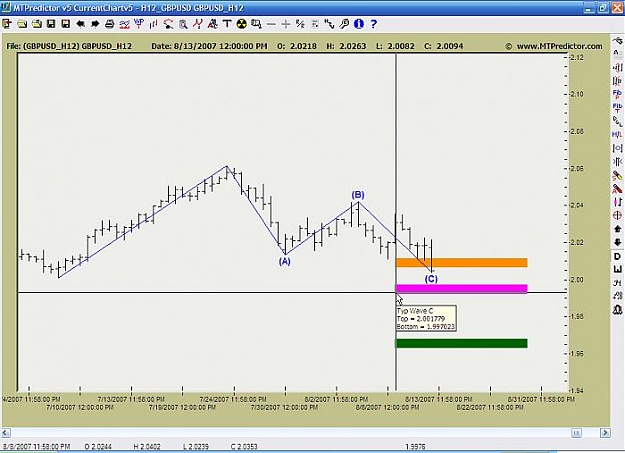Click the black up arrow sidebar icon
Viewport: 625px width, 453px height.
(x=617, y=229)
